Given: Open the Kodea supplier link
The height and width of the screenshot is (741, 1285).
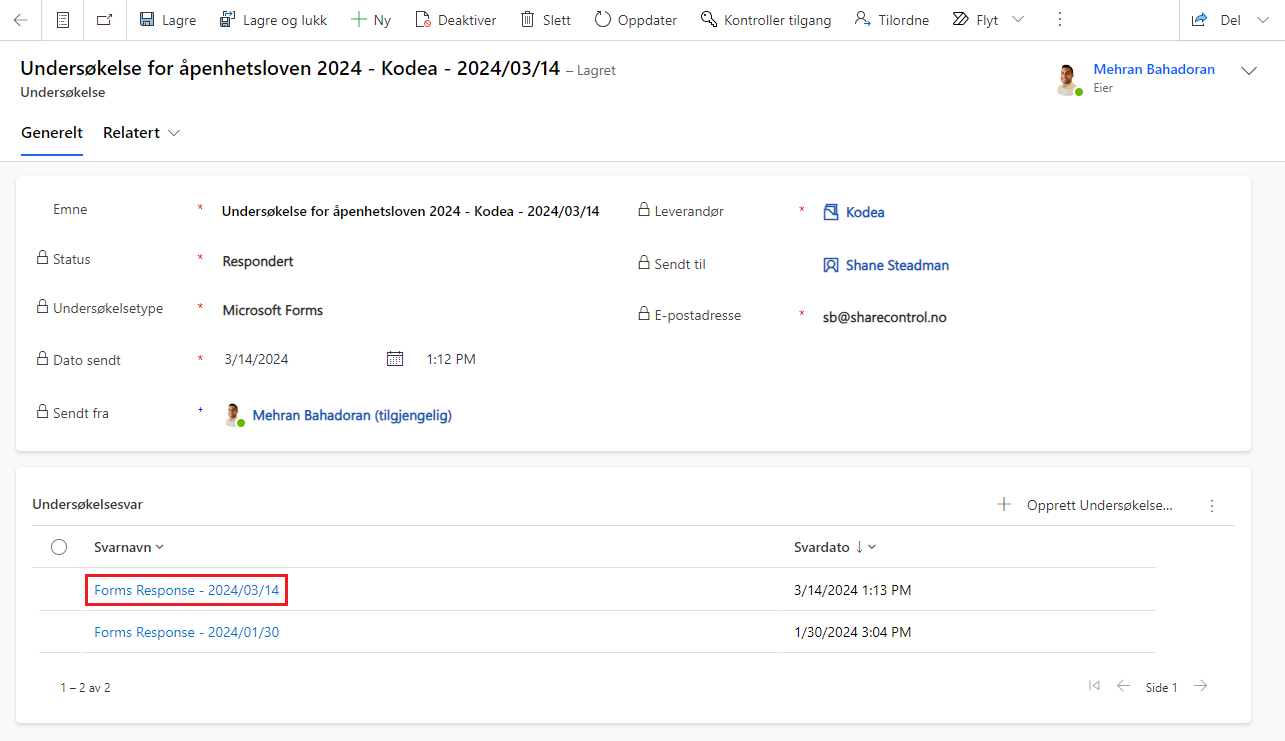Looking at the screenshot, I should [x=865, y=212].
